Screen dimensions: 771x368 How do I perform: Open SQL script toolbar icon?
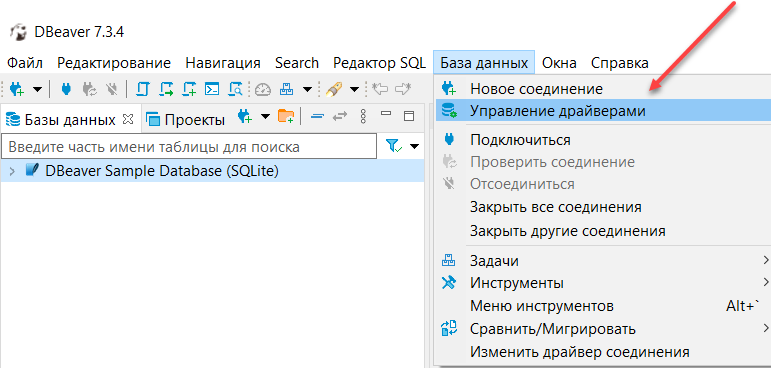coord(143,89)
